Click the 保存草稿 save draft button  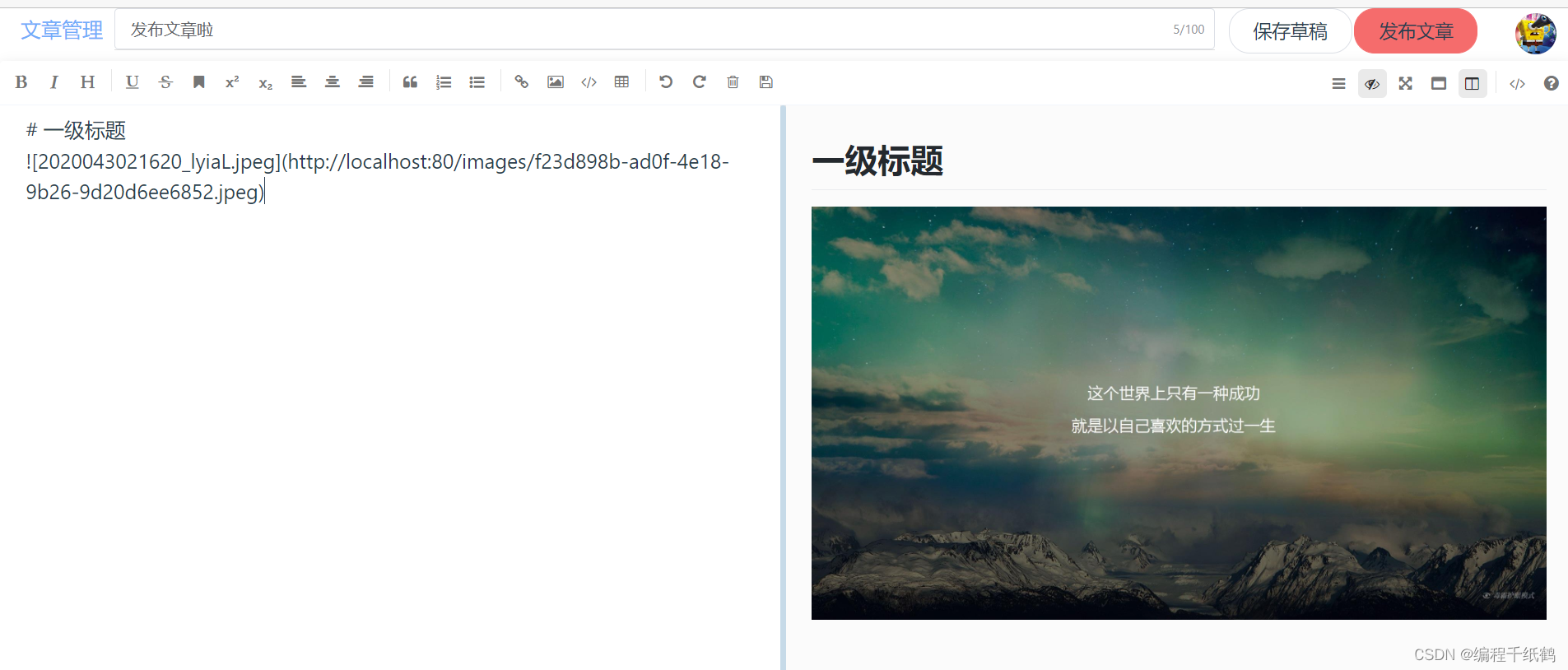[x=1290, y=31]
